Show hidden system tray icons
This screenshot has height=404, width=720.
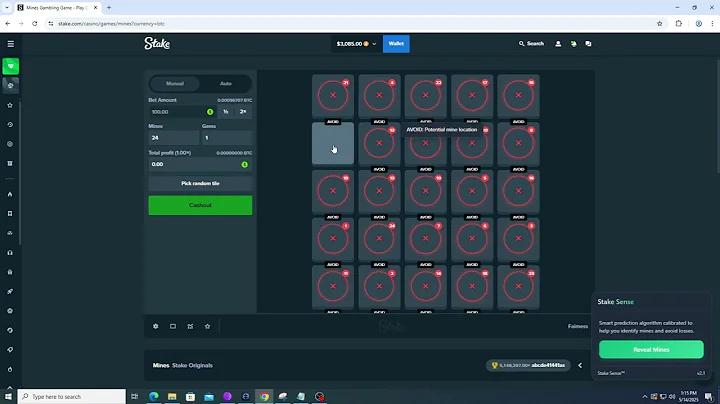pyautogui.click(x=645, y=397)
